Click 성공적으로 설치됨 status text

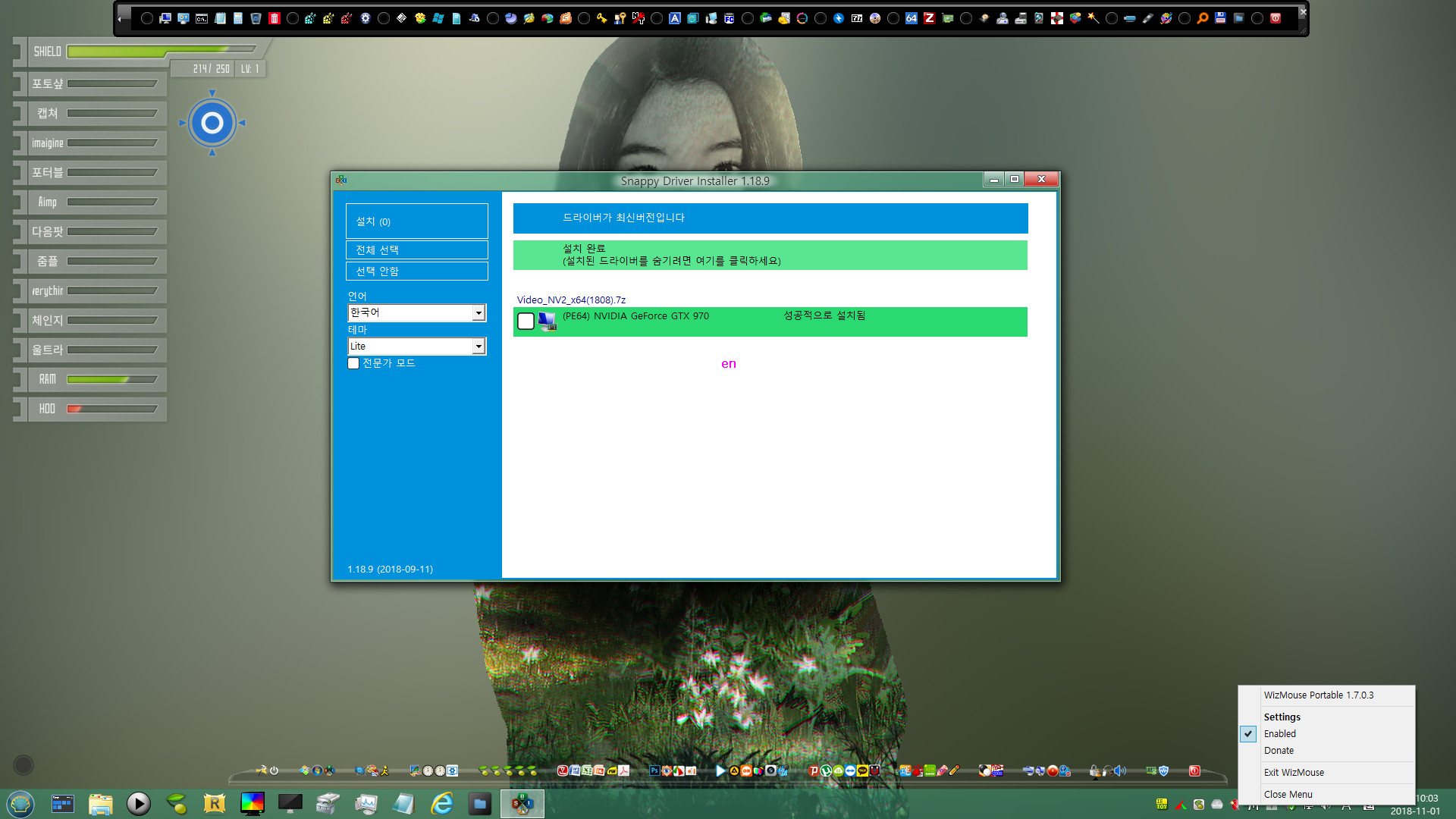(x=824, y=315)
